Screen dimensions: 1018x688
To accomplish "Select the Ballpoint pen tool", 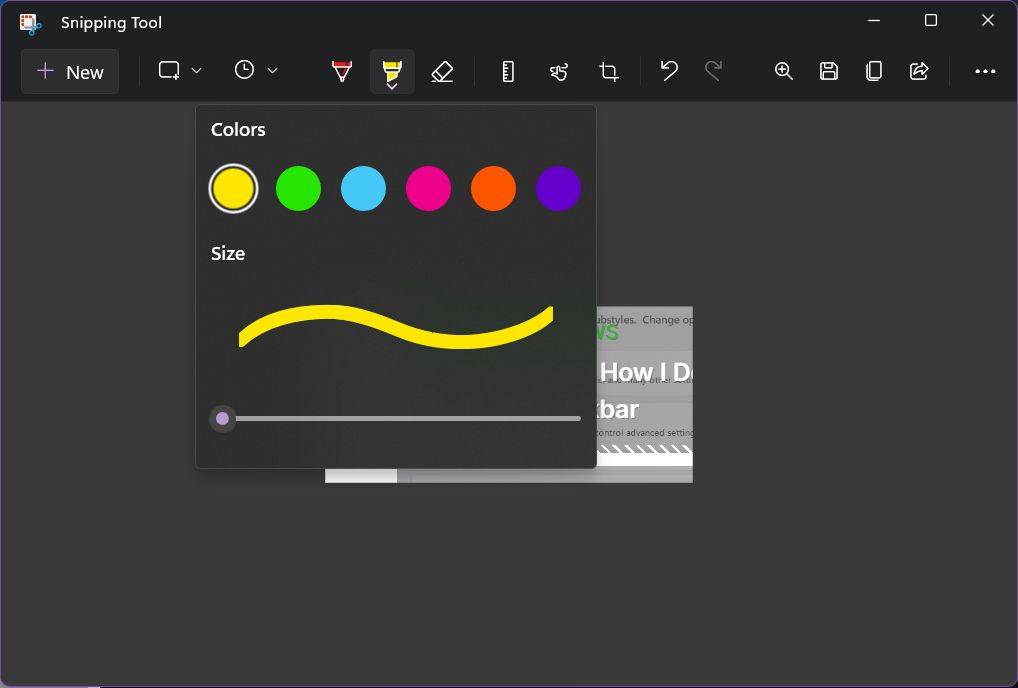I will tap(341, 71).
